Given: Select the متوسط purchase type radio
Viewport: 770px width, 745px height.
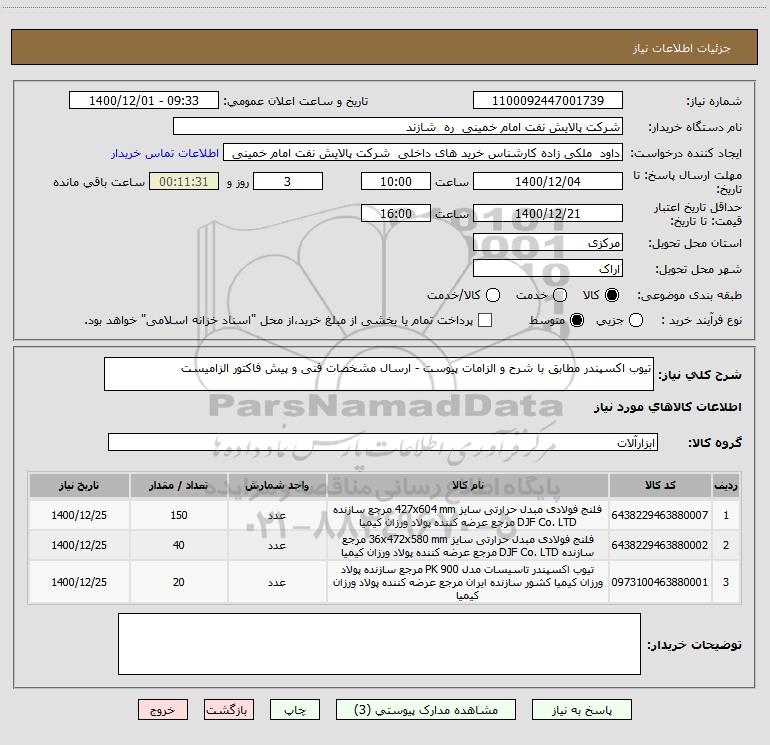Looking at the screenshot, I should [x=577, y=321].
